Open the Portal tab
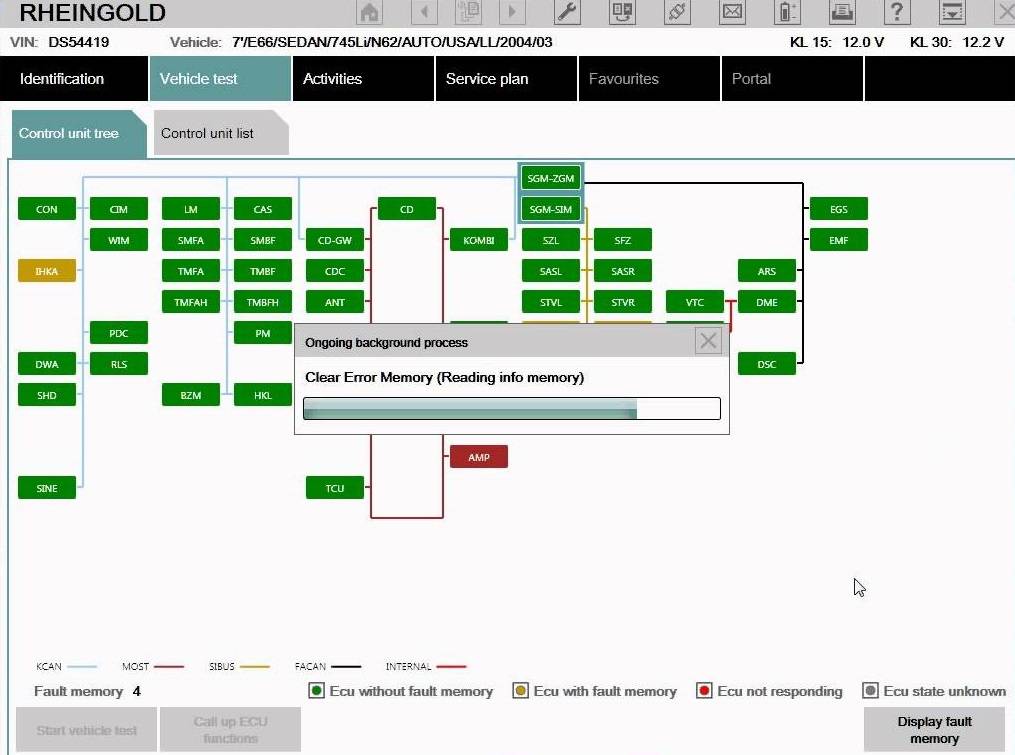Image resolution: width=1015 pixels, height=755 pixels. click(792, 78)
